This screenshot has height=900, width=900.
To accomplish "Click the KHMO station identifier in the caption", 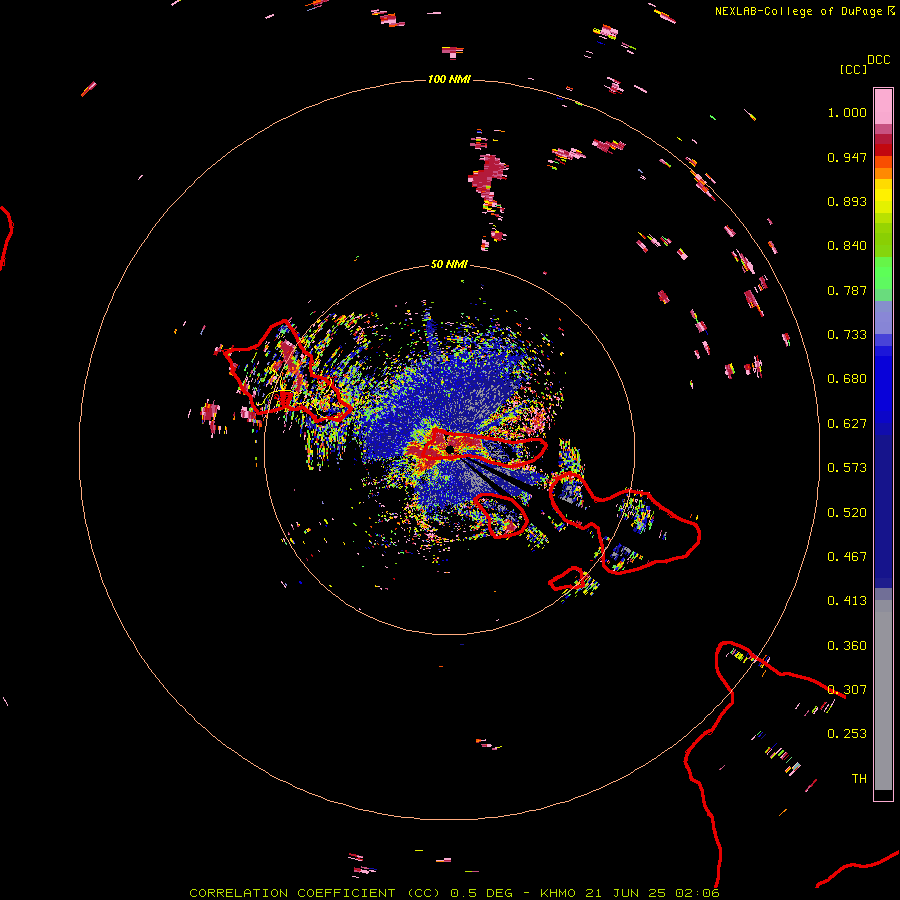I will pos(558,893).
